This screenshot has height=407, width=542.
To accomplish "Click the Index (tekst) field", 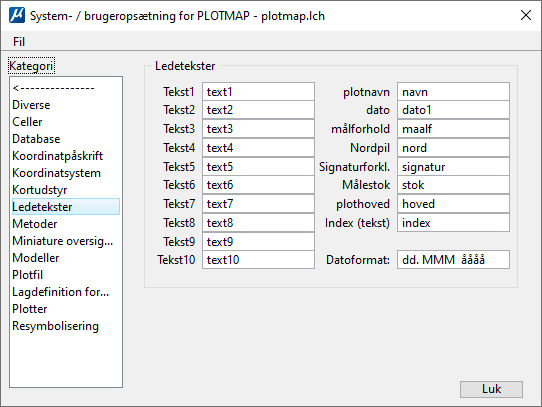I will coord(453,223).
